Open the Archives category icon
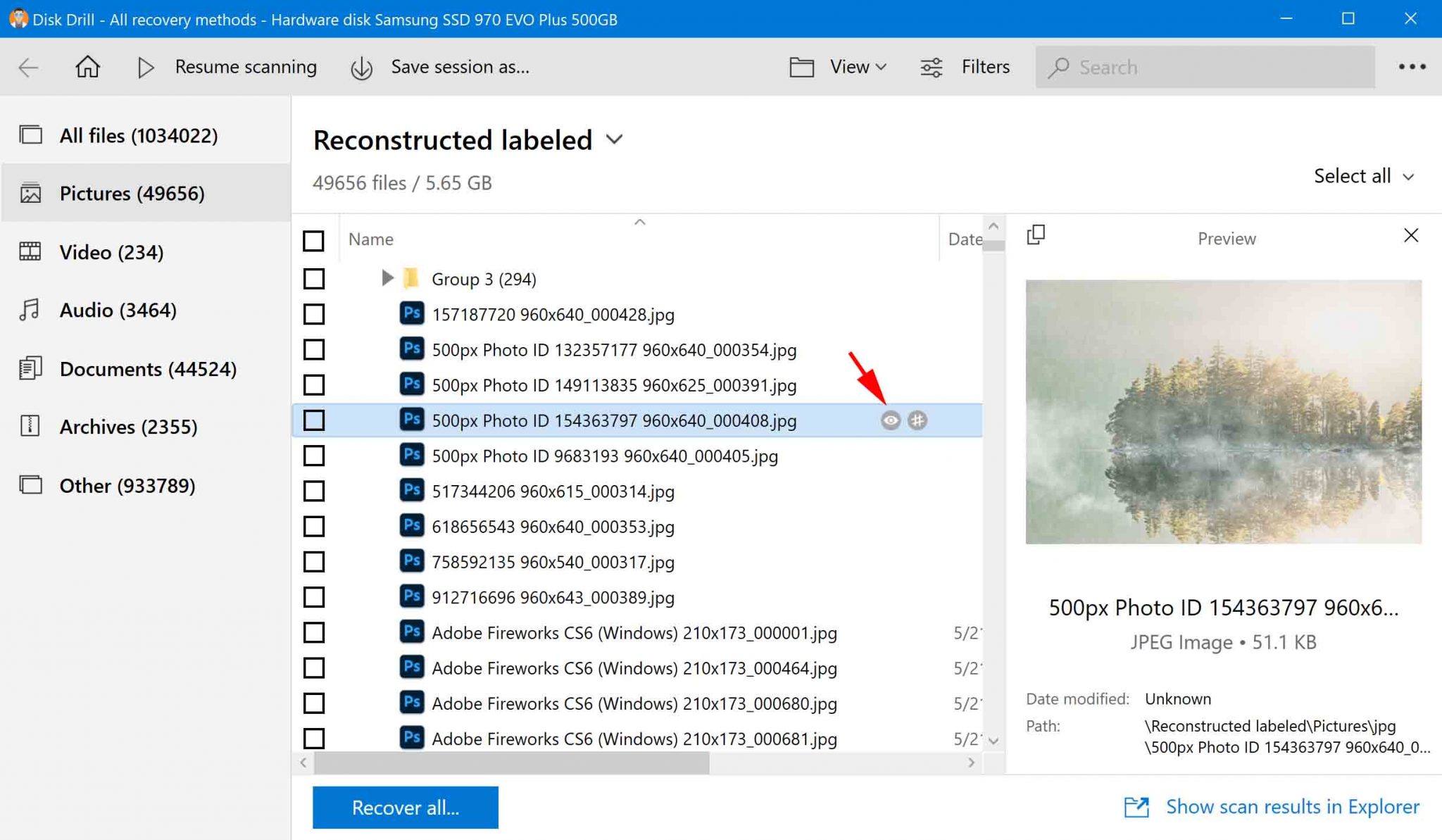Screen dimensions: 1442x840 [30, 425]
